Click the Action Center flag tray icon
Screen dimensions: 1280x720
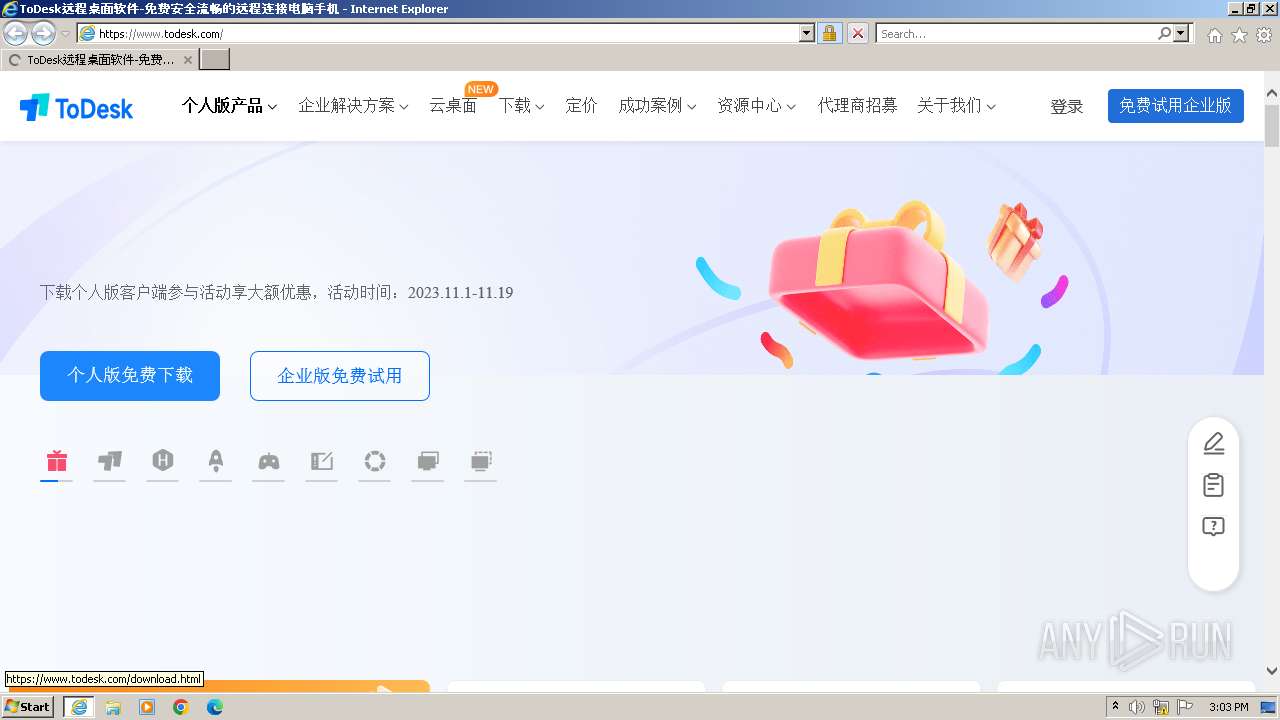(x=1186, y=707)
